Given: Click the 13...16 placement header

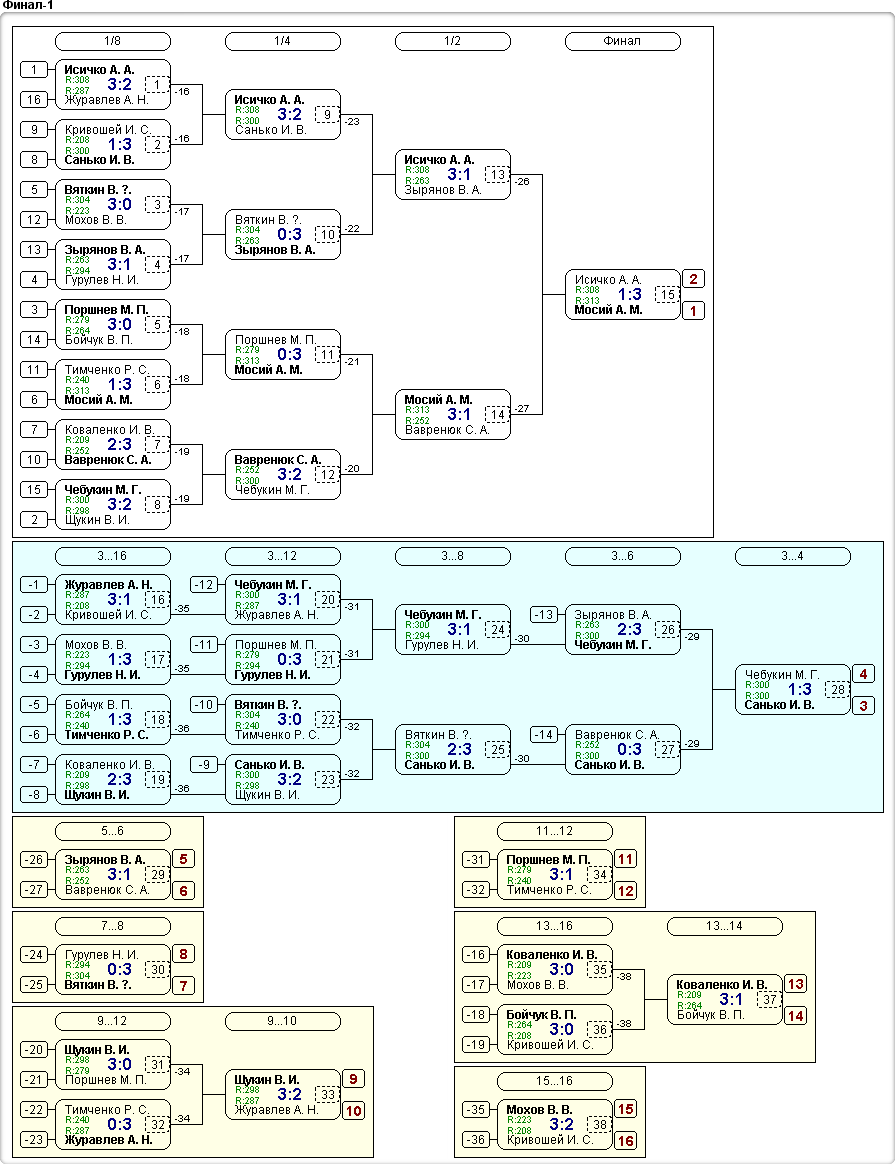Looking at the screenshot, I should (555, 926).
